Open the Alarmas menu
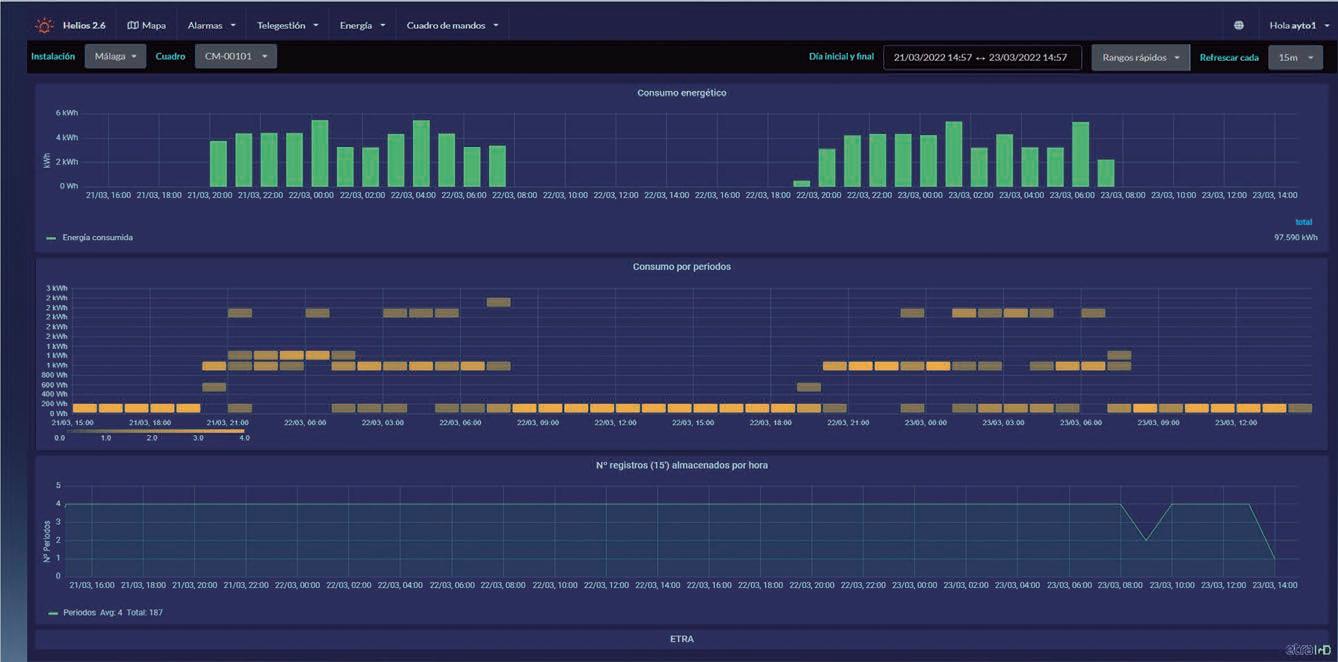1338x662 pixels. [x=212, y=25]
